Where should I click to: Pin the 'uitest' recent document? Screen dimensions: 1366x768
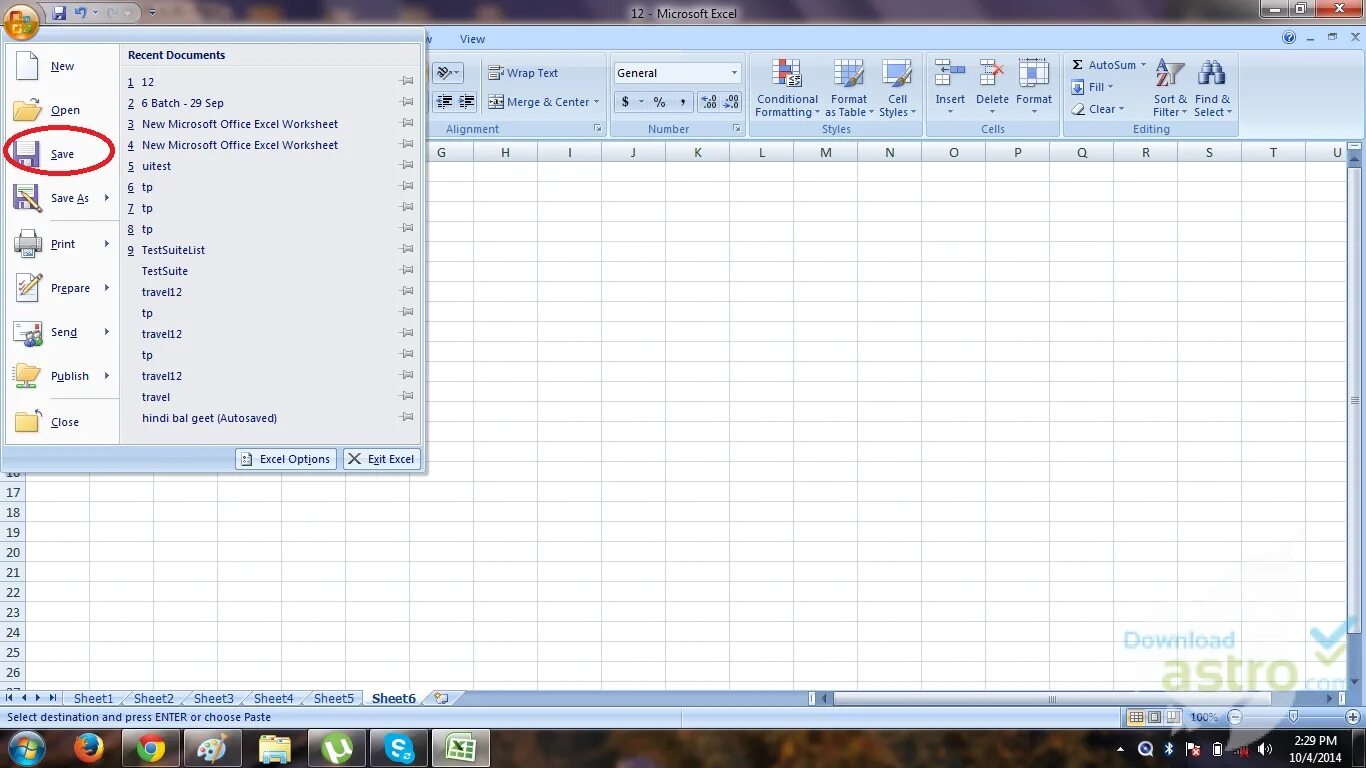tap(407, 166)
